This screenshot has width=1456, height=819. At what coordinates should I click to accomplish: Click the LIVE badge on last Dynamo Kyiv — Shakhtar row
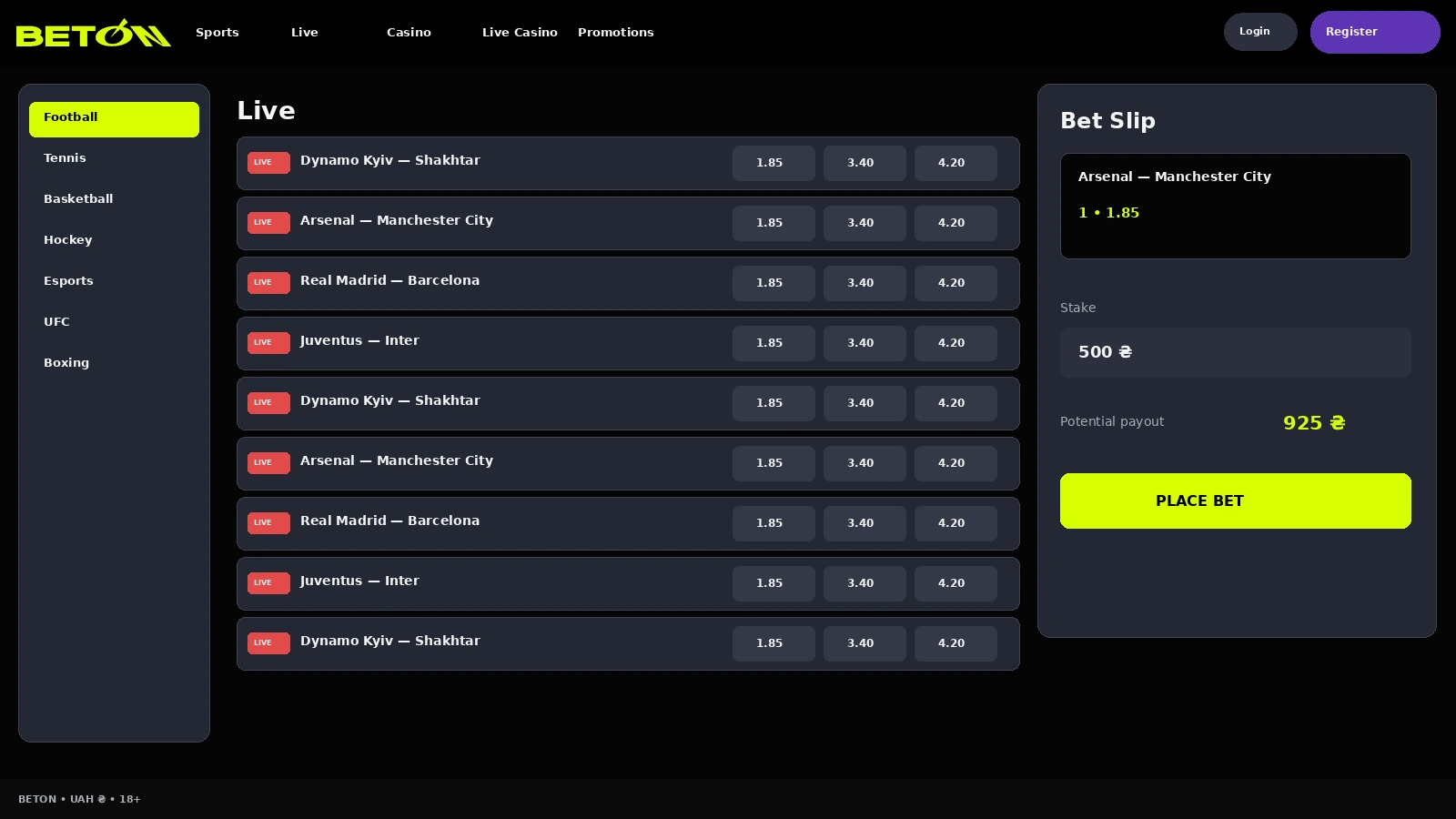click(x=268, y=643)
